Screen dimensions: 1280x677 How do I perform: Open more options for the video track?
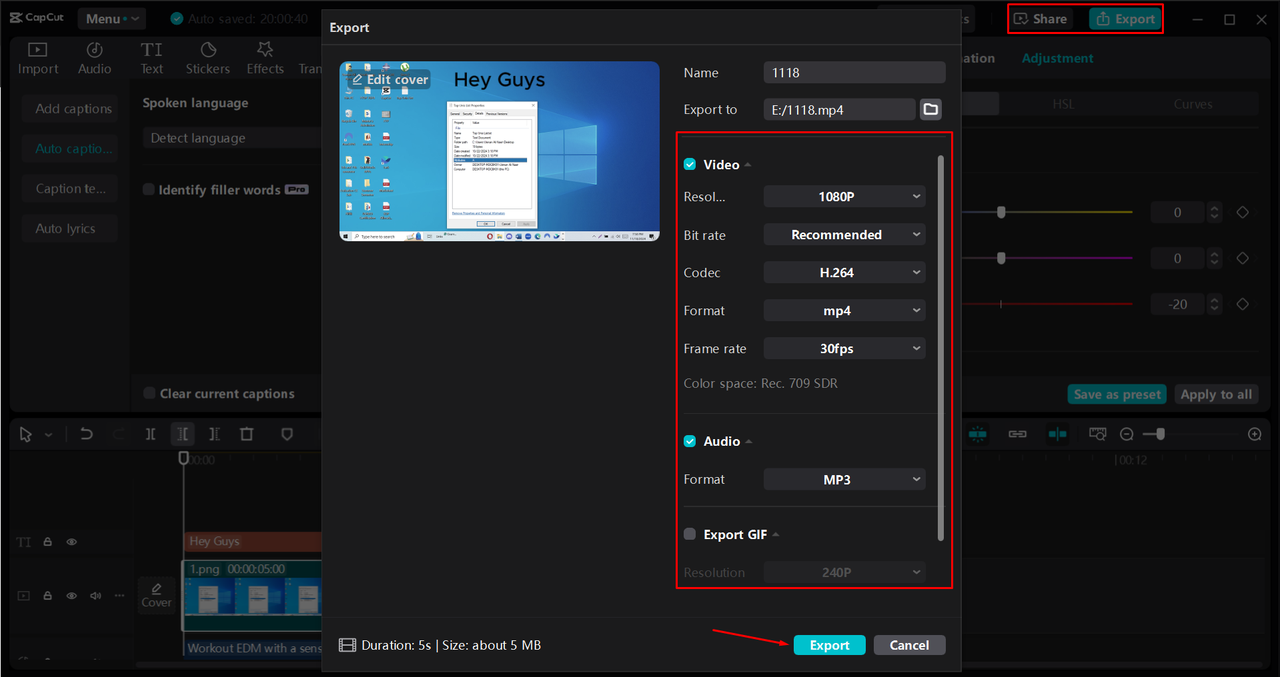click(119, 596)
